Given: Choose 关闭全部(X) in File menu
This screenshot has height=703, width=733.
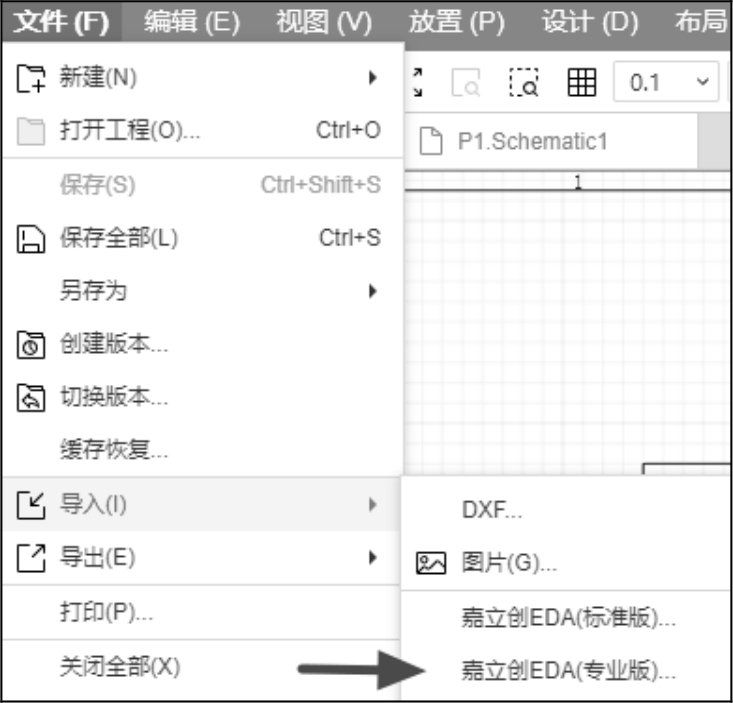Looking at the screenshot, I should 120,666.
